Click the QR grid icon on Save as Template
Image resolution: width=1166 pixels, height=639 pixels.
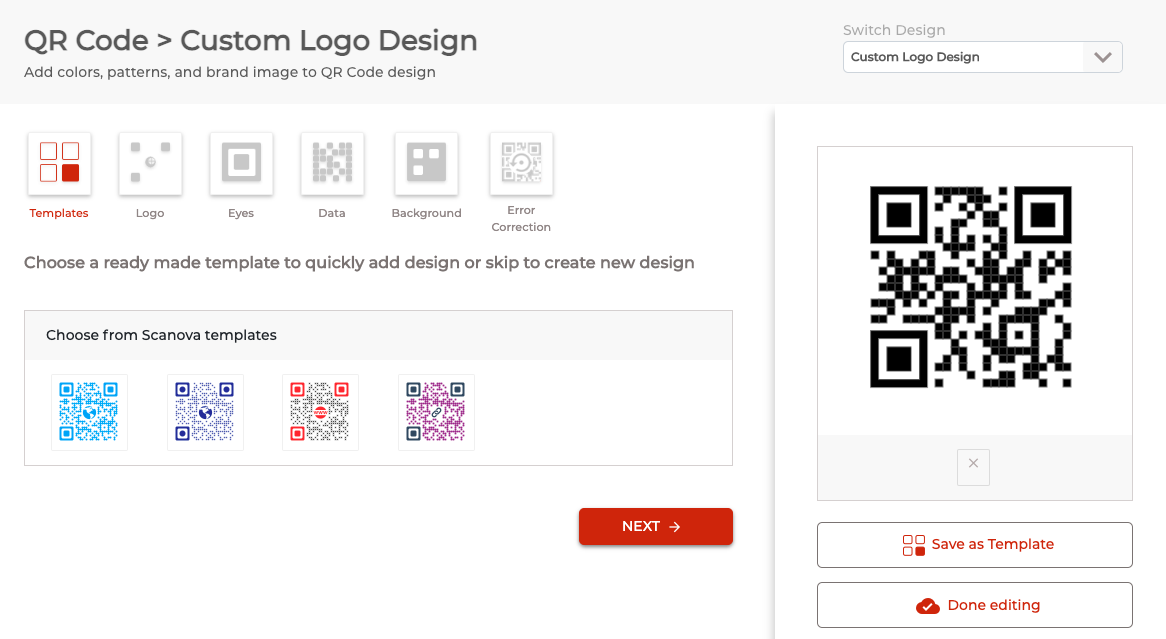[912, 544]
